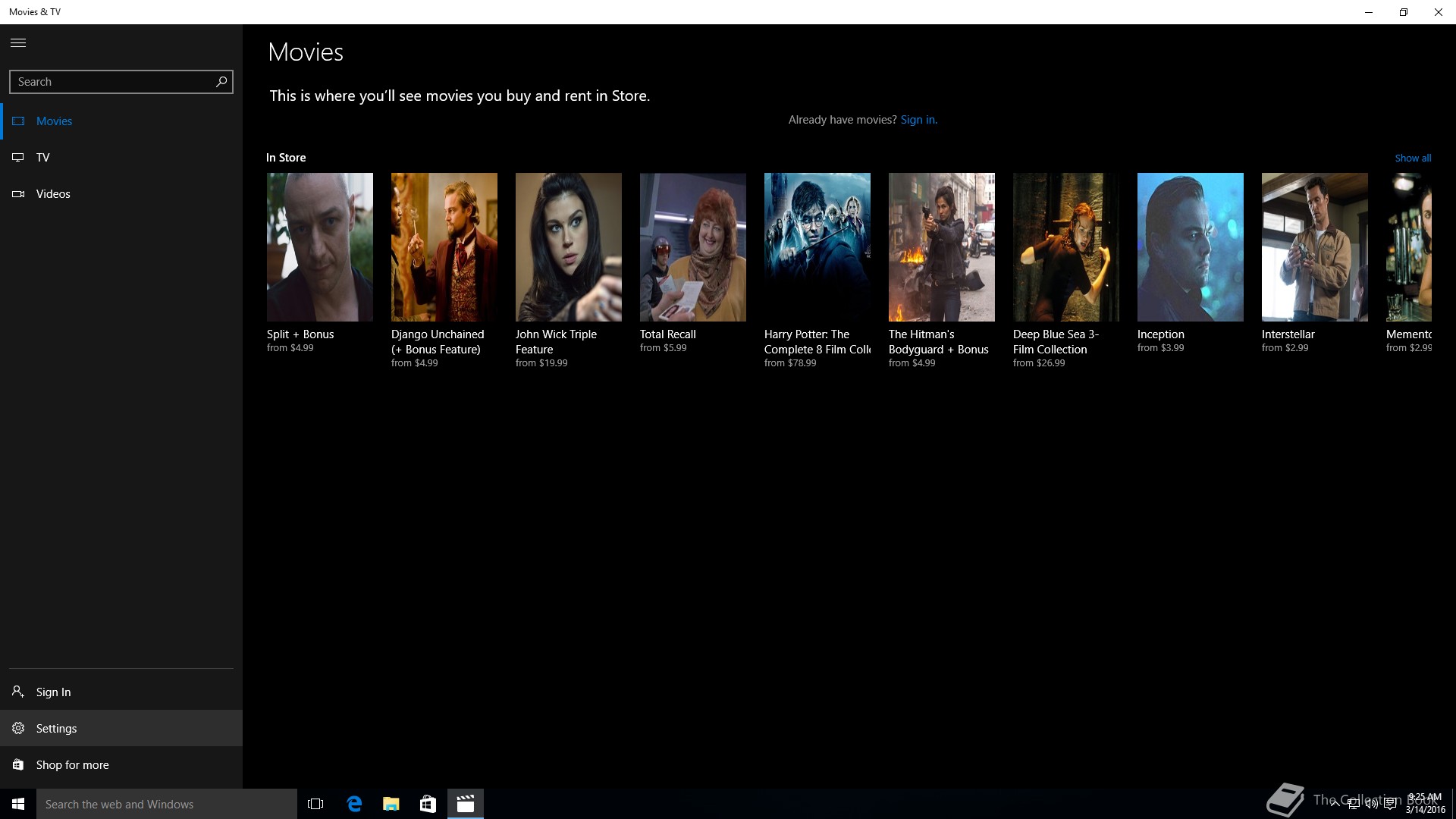Focus the app Search box
This screenshot has width=1456, height=819.
[121, 82]
